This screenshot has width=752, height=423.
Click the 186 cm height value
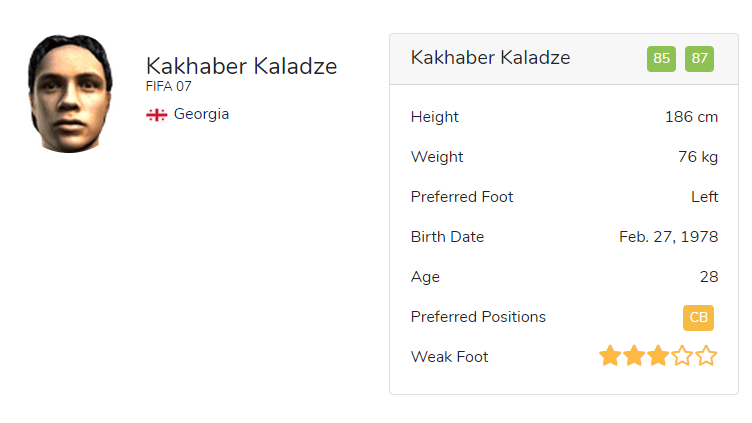(x=691, y=117)
